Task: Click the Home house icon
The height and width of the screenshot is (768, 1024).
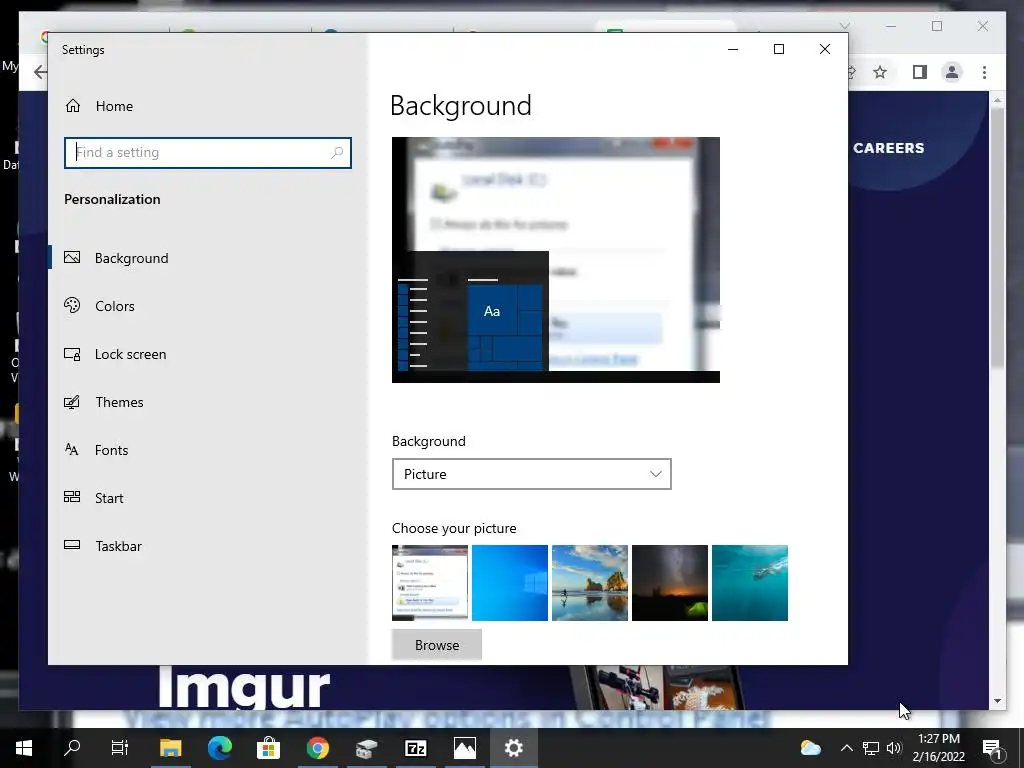Action: [72, 106]
